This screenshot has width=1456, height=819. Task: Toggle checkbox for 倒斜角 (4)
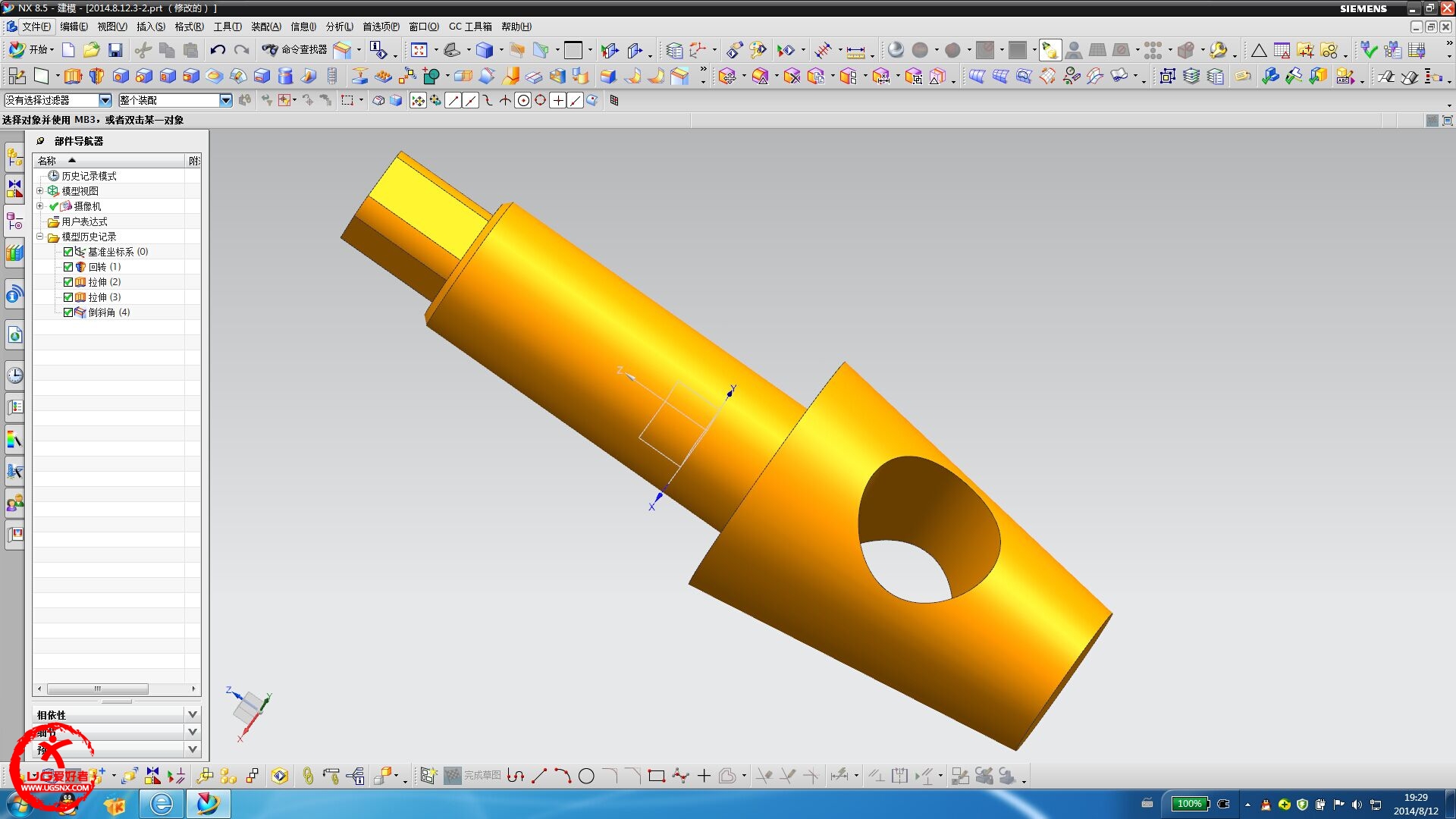[68, 312]
